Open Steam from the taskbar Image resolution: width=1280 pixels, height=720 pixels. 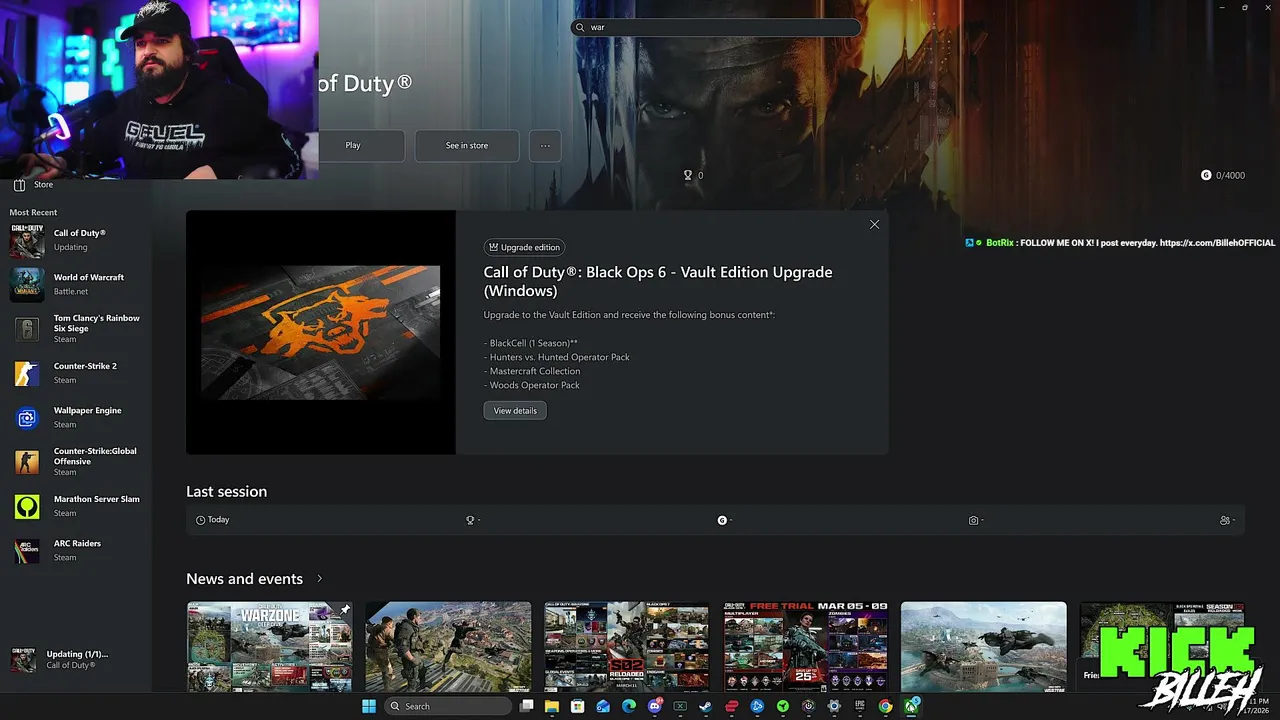[x=705, y=706]
